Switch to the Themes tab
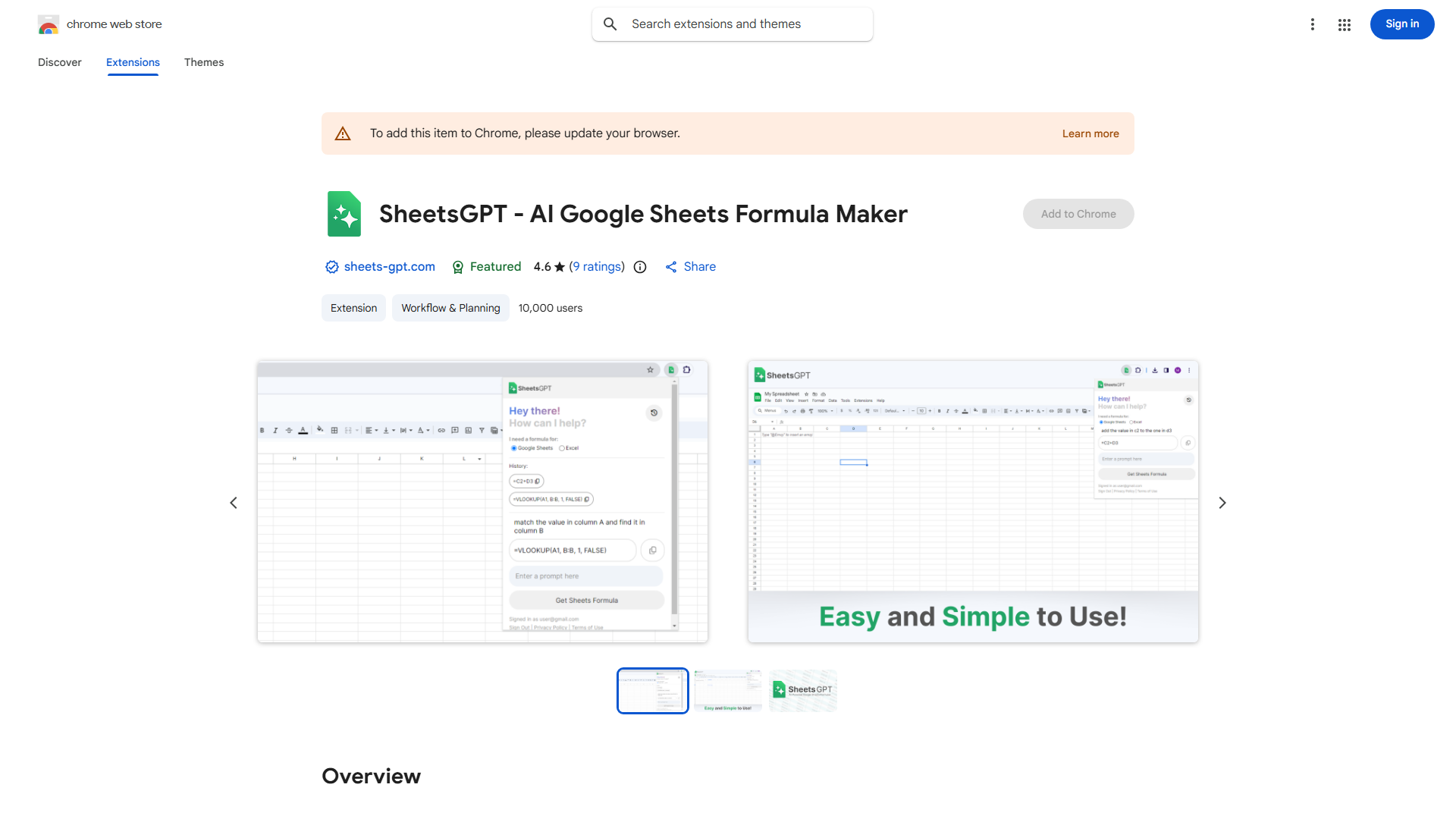Screen dimensions: 1456x819 [x=204, y=62]
